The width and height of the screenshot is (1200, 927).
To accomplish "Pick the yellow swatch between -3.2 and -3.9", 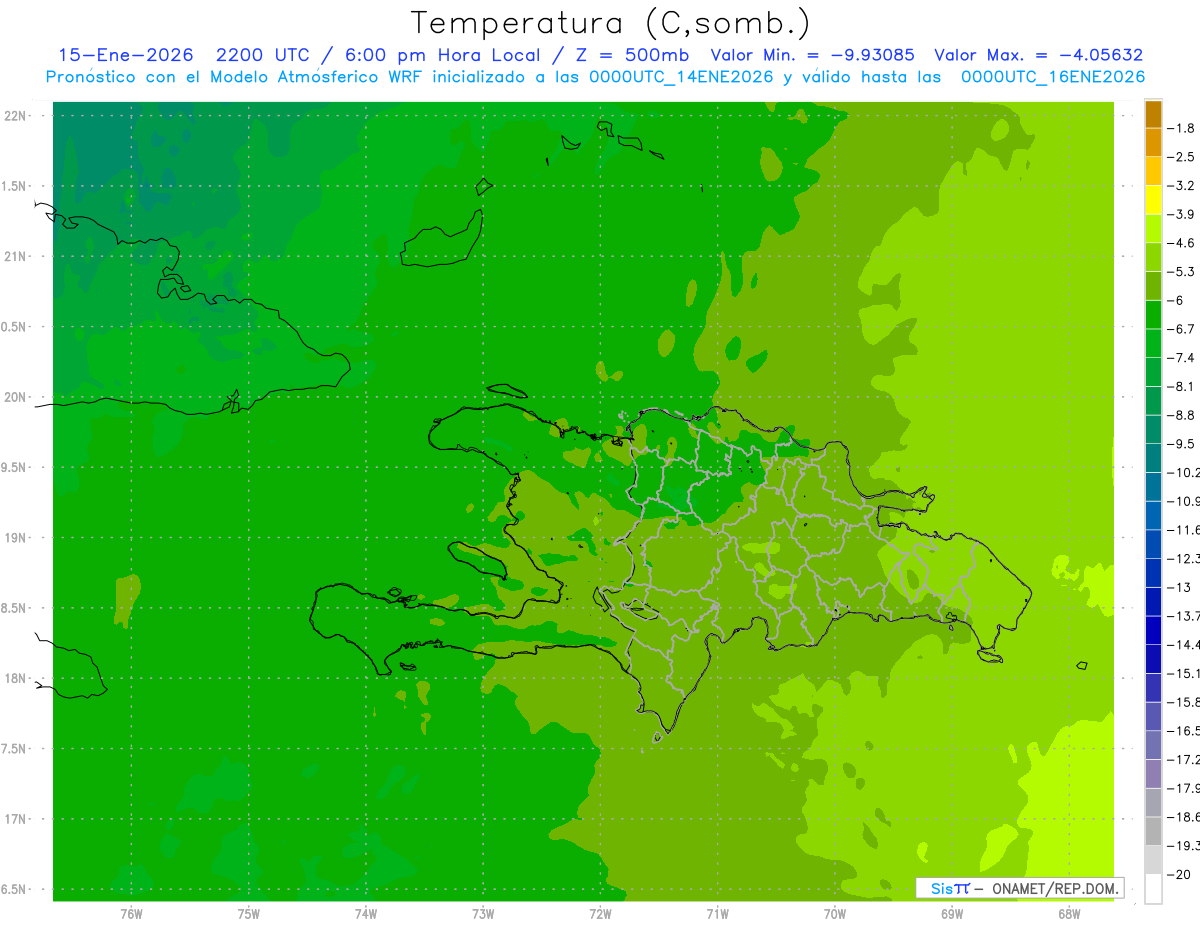I will (x=1153, y=200).
